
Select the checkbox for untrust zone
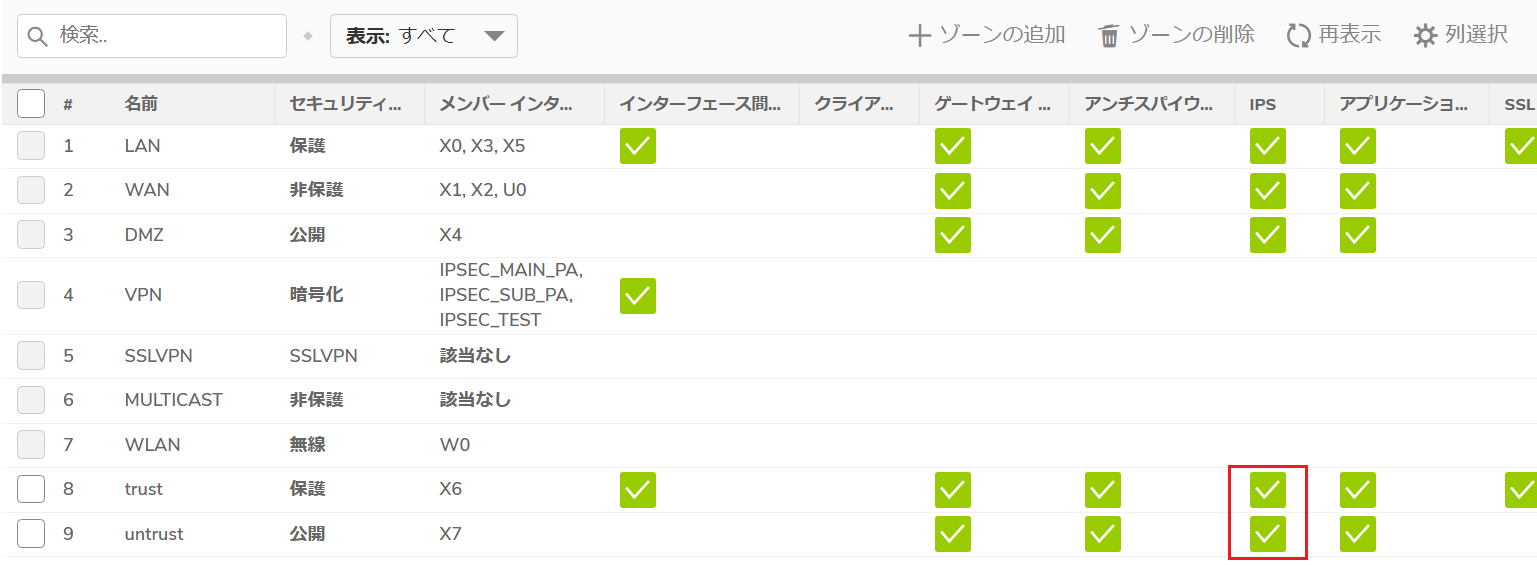31,534
